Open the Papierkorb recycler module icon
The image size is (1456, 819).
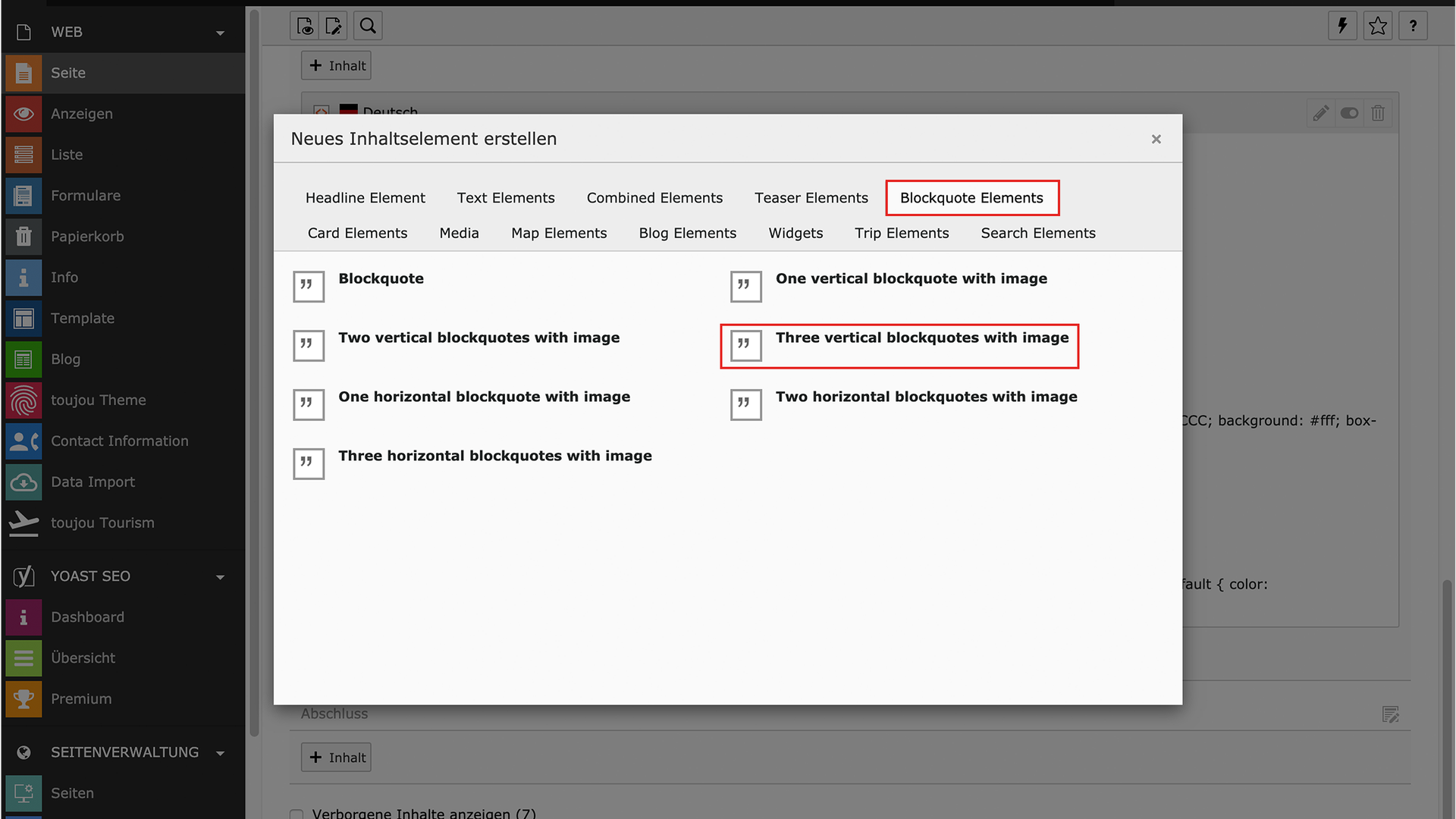point(24,237)
